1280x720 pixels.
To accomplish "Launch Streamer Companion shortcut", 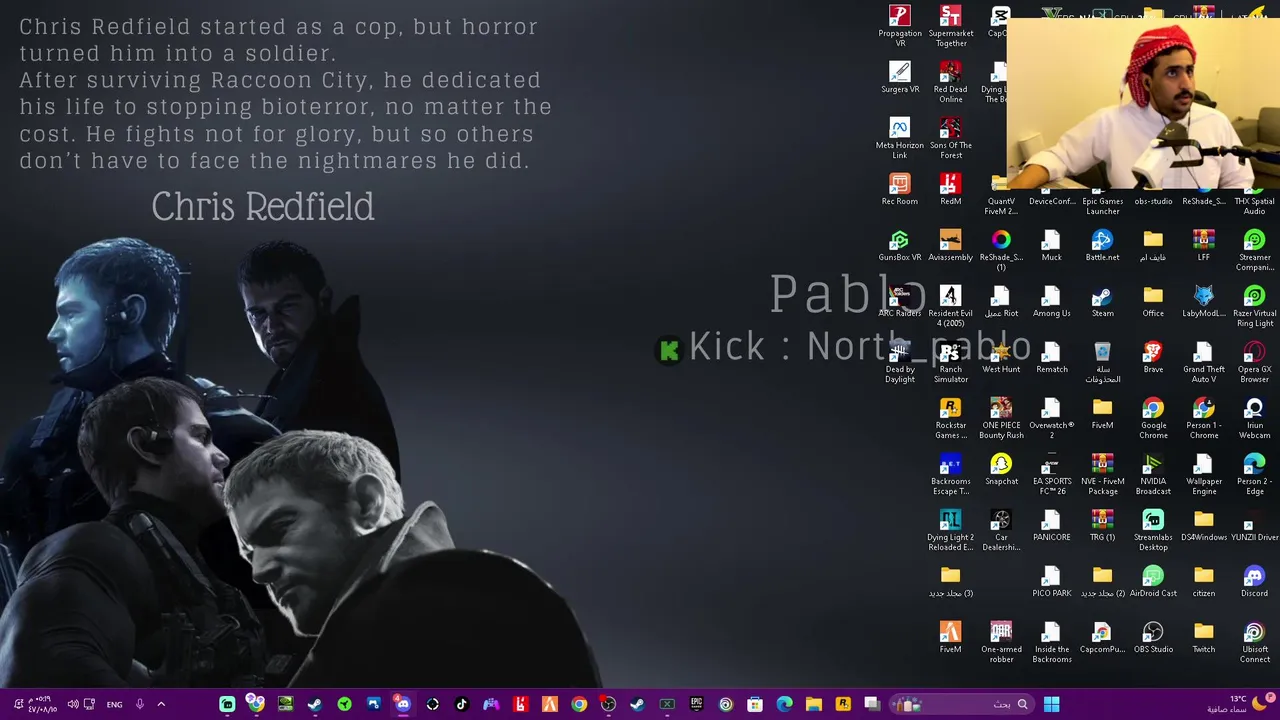I will click(1254, 250).
